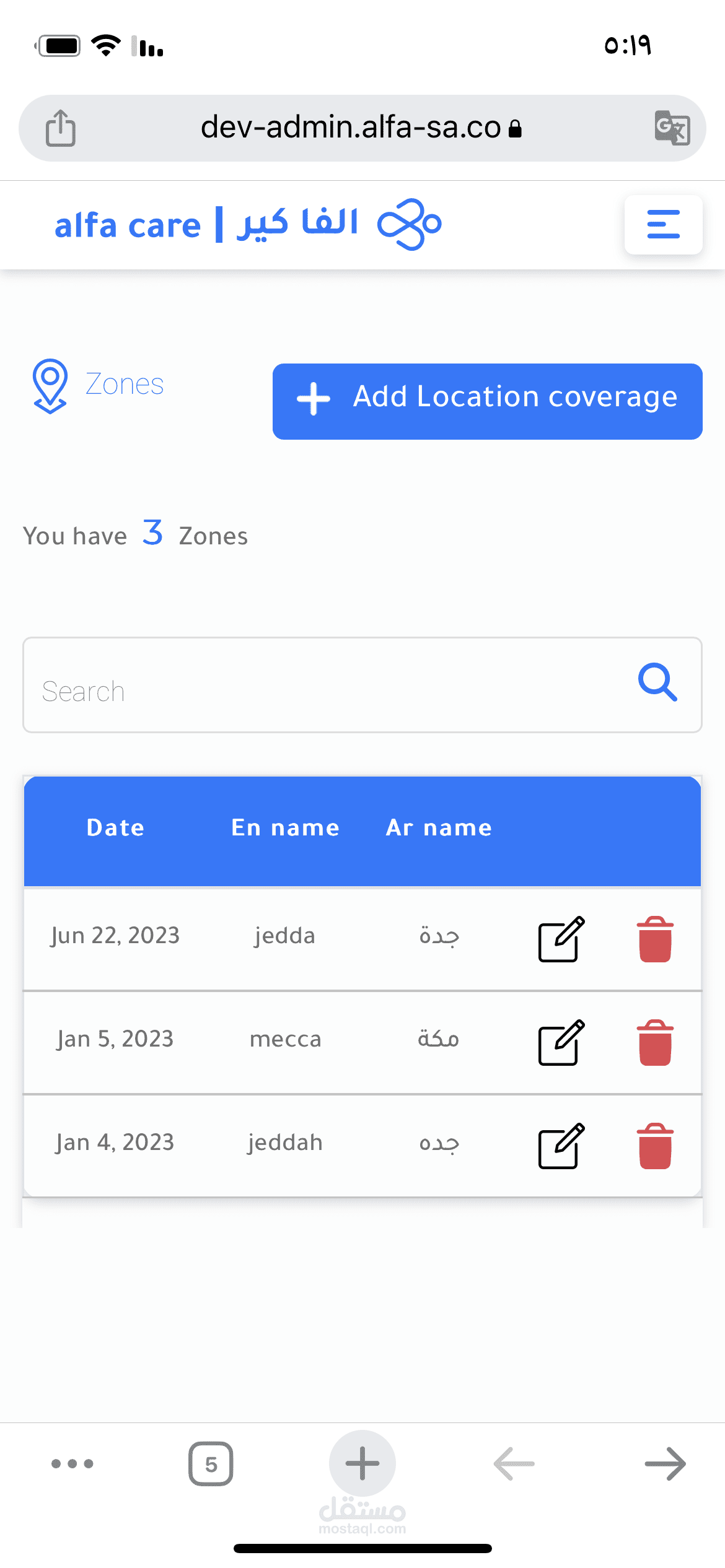
Task: Edit the mecca zone row
Action: tap(561, 1042)
